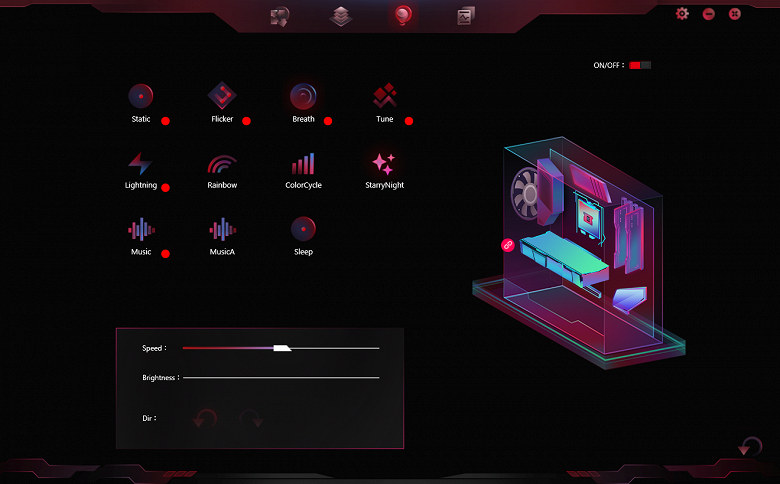Click the red color dot beside Music
This screenshot has width=780, height=484.
click(166, 254)
